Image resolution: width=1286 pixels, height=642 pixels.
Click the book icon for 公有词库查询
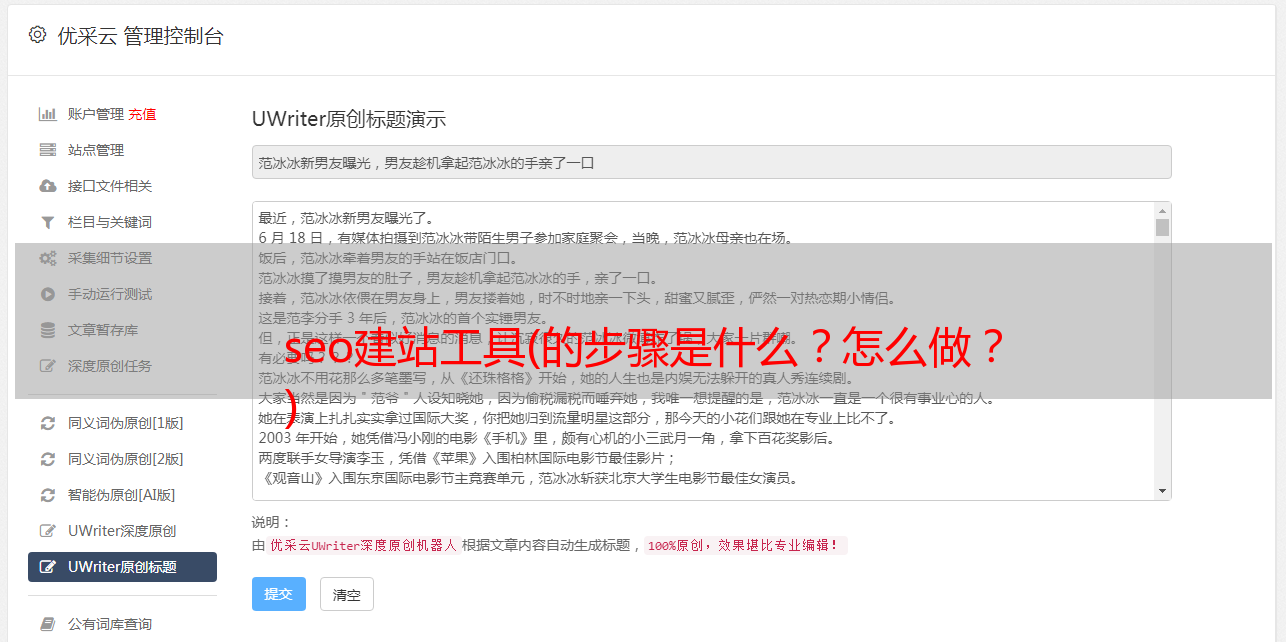click(x=47, y=624)
